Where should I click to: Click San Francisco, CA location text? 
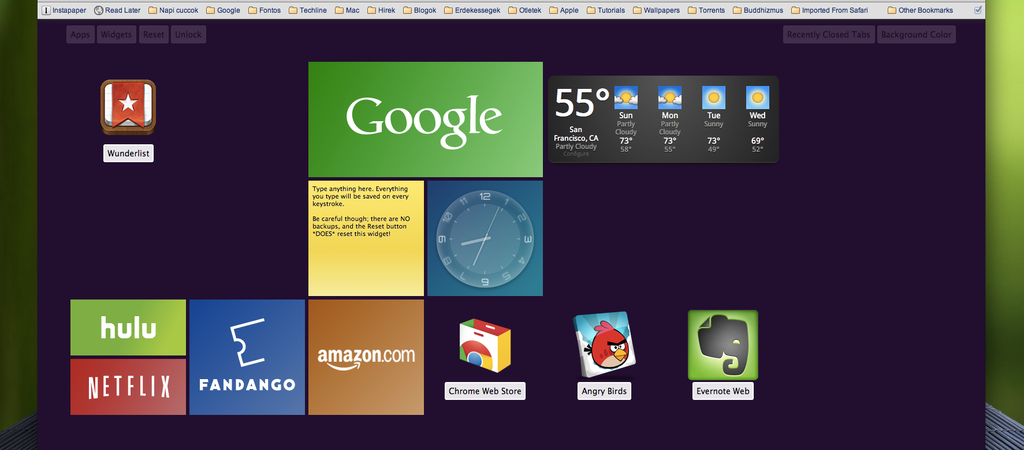point(575,134)
